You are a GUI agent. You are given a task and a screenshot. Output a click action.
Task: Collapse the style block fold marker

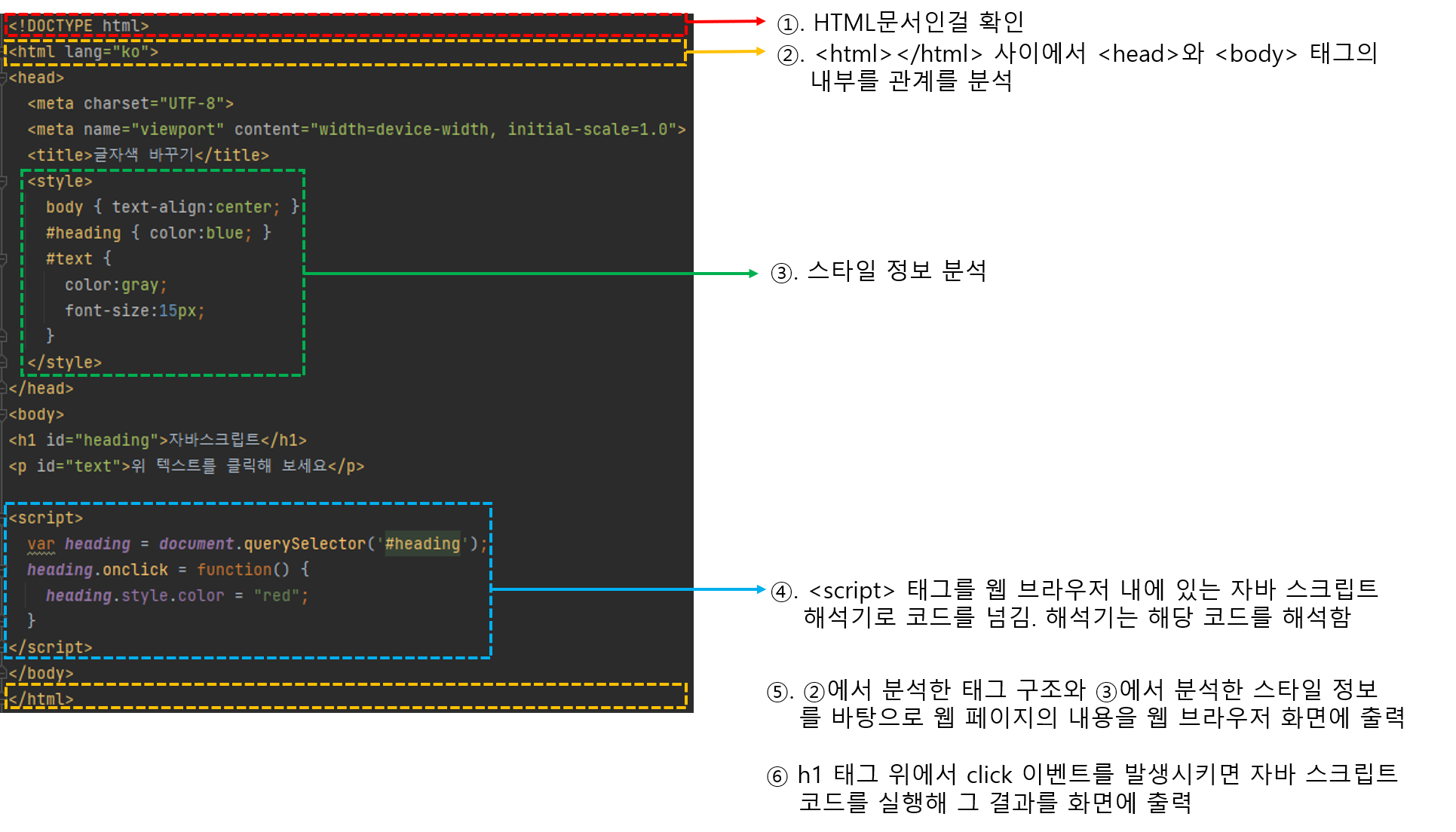tap(4, 182)
